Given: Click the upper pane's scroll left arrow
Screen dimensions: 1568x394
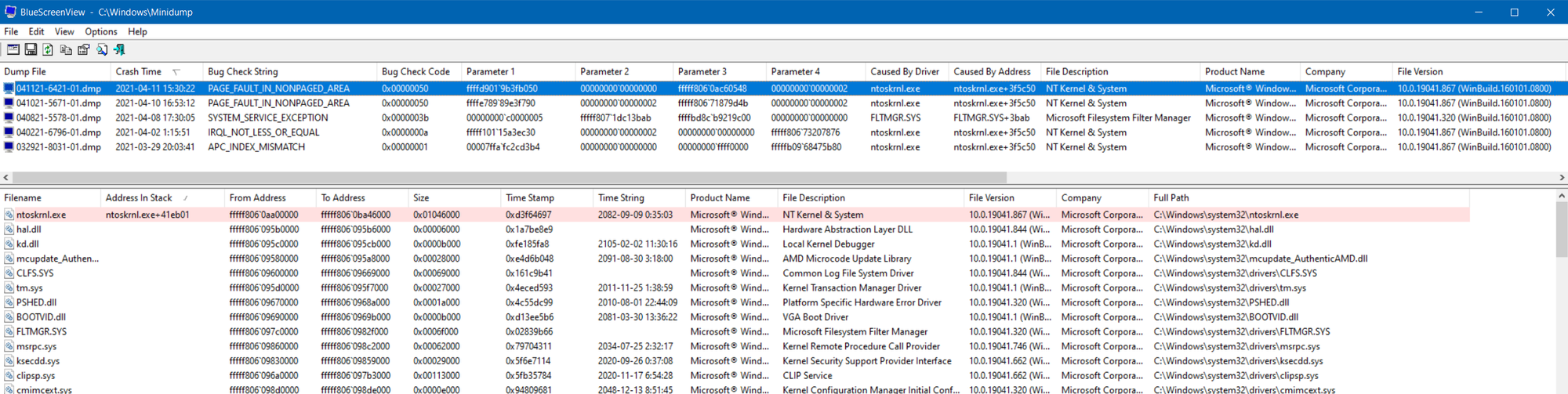Looking at the screenshot, I should click(6, 178).
